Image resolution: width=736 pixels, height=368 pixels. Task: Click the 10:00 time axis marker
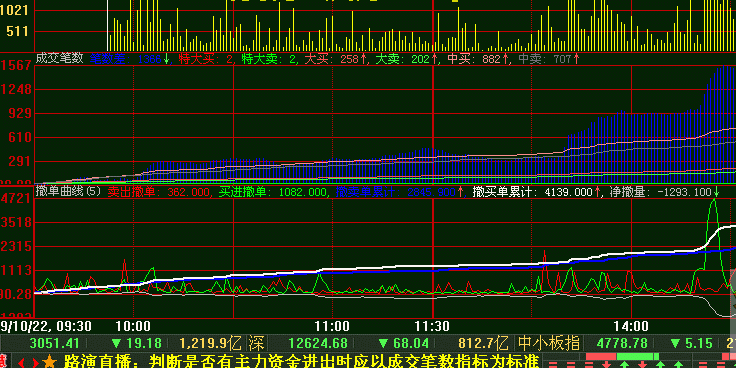(x=133, y=326)
